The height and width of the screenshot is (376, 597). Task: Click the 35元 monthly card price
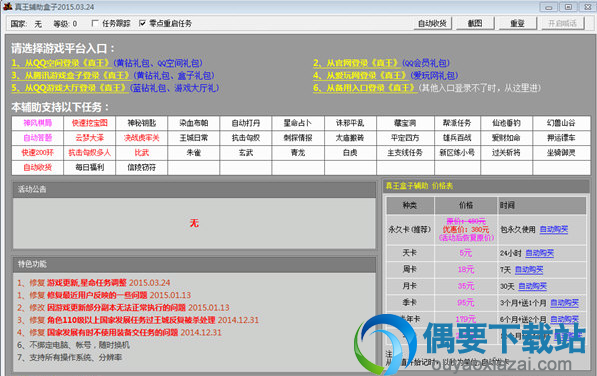465,286
